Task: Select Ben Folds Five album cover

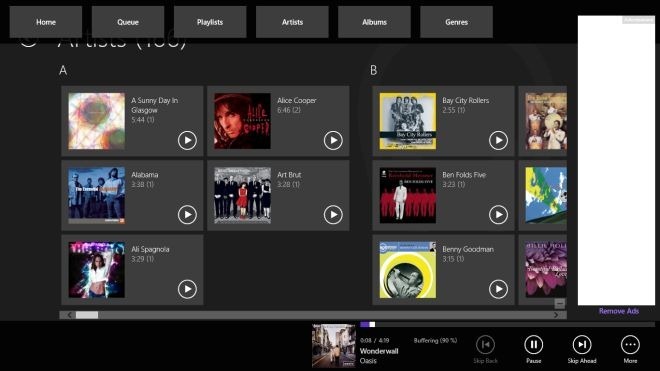Action: [408, 195]
